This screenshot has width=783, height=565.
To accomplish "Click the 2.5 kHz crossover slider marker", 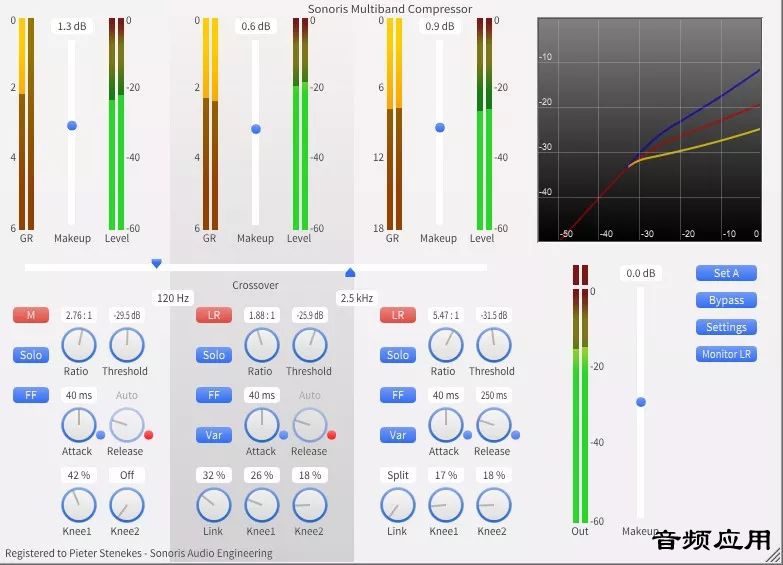I will click(x=350, y=272).
